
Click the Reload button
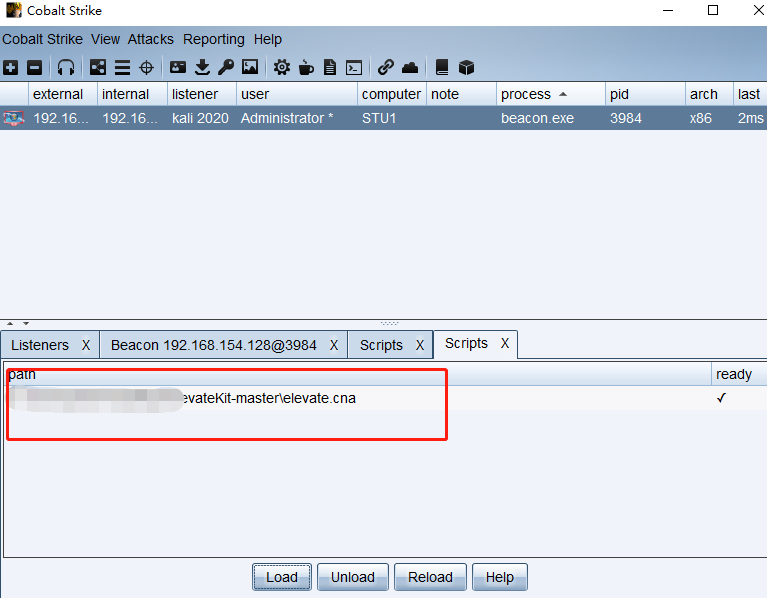point(430,577)
